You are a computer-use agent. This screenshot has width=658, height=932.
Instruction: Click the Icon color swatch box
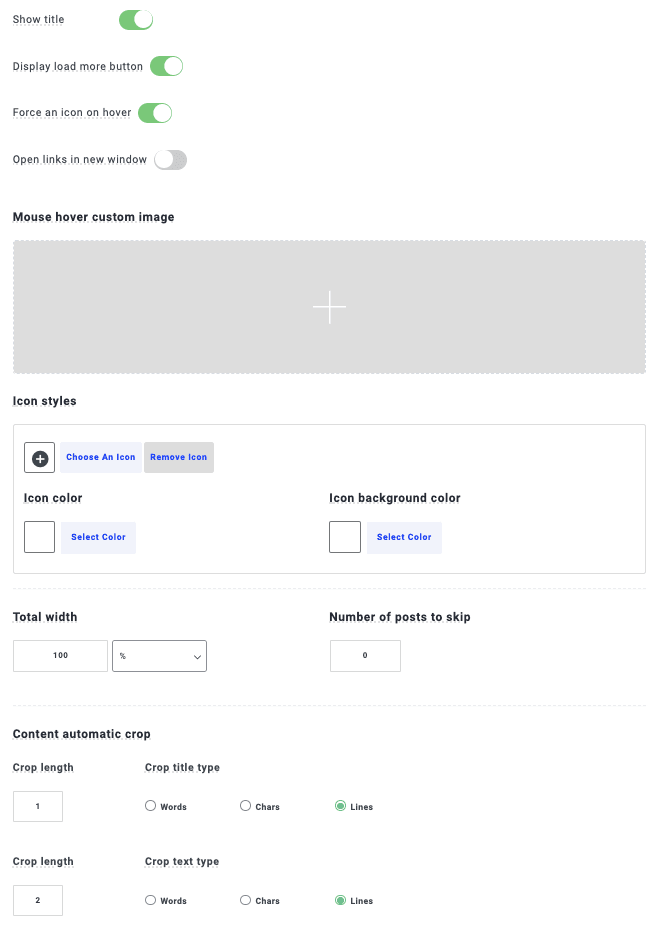point(39,537)
